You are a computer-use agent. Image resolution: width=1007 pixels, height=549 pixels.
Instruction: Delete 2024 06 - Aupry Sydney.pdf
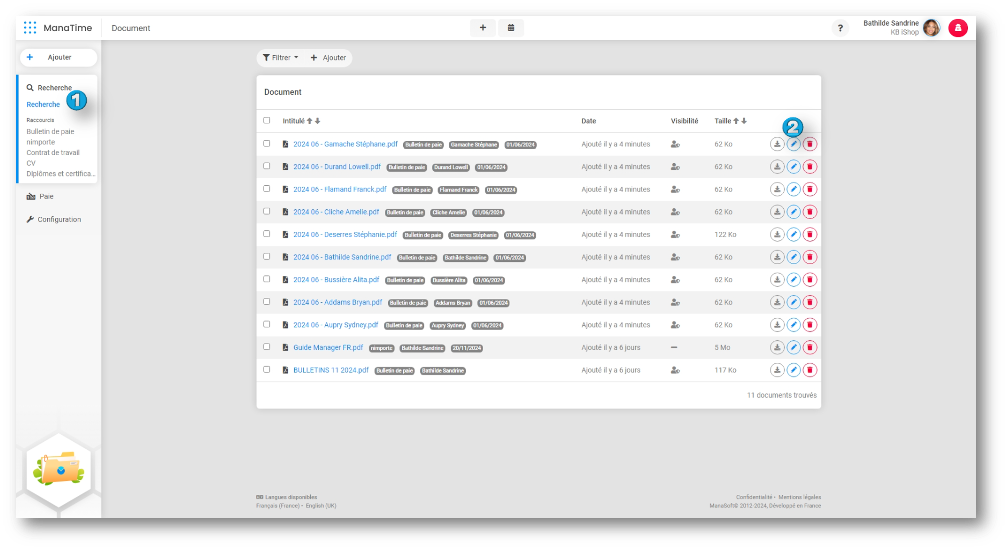pos(810,325)
